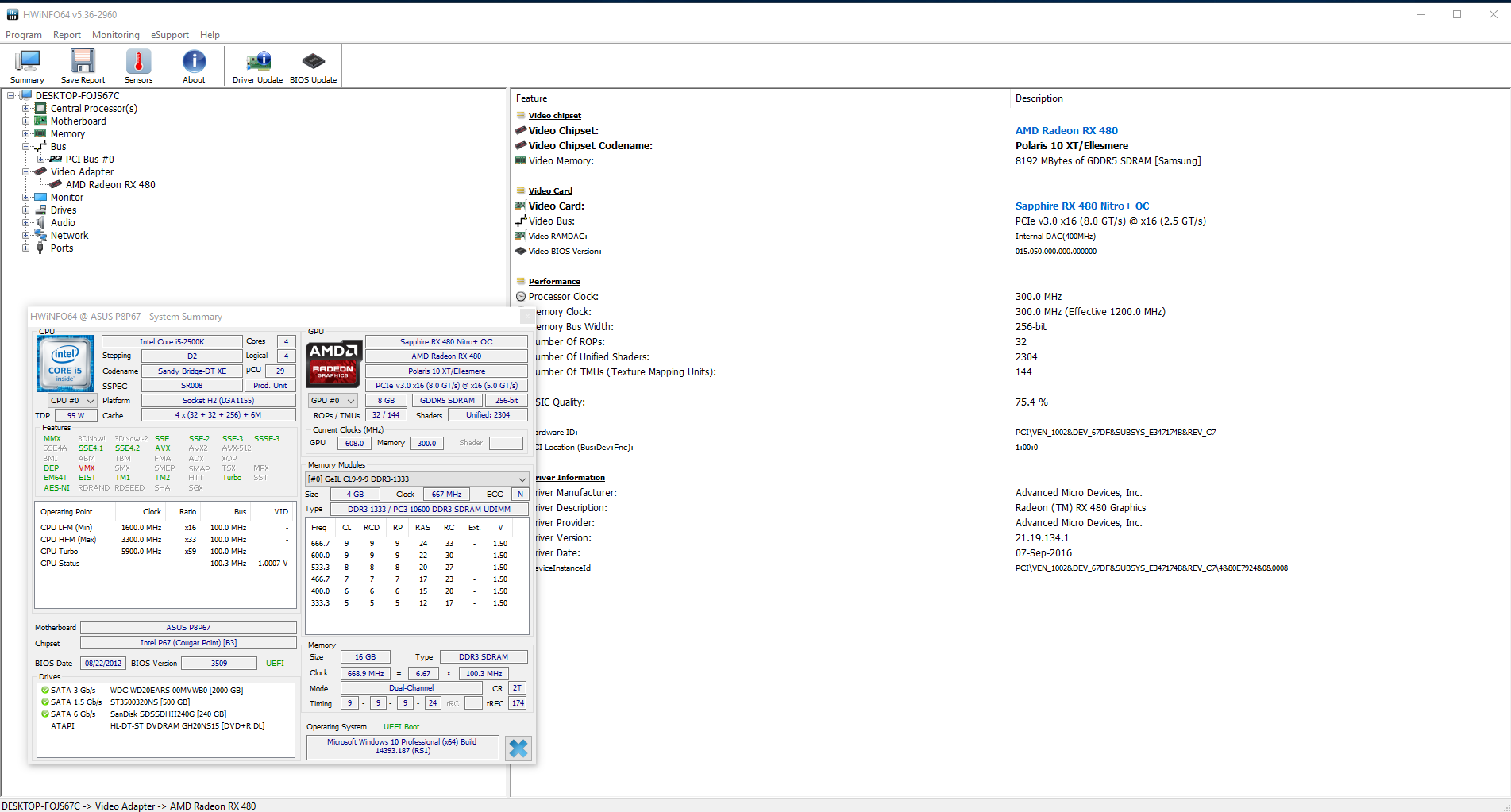This screenshot has width=1511, height=812.
Task: Close System Summary with the blue X icon
Action: tap(518, 749)
